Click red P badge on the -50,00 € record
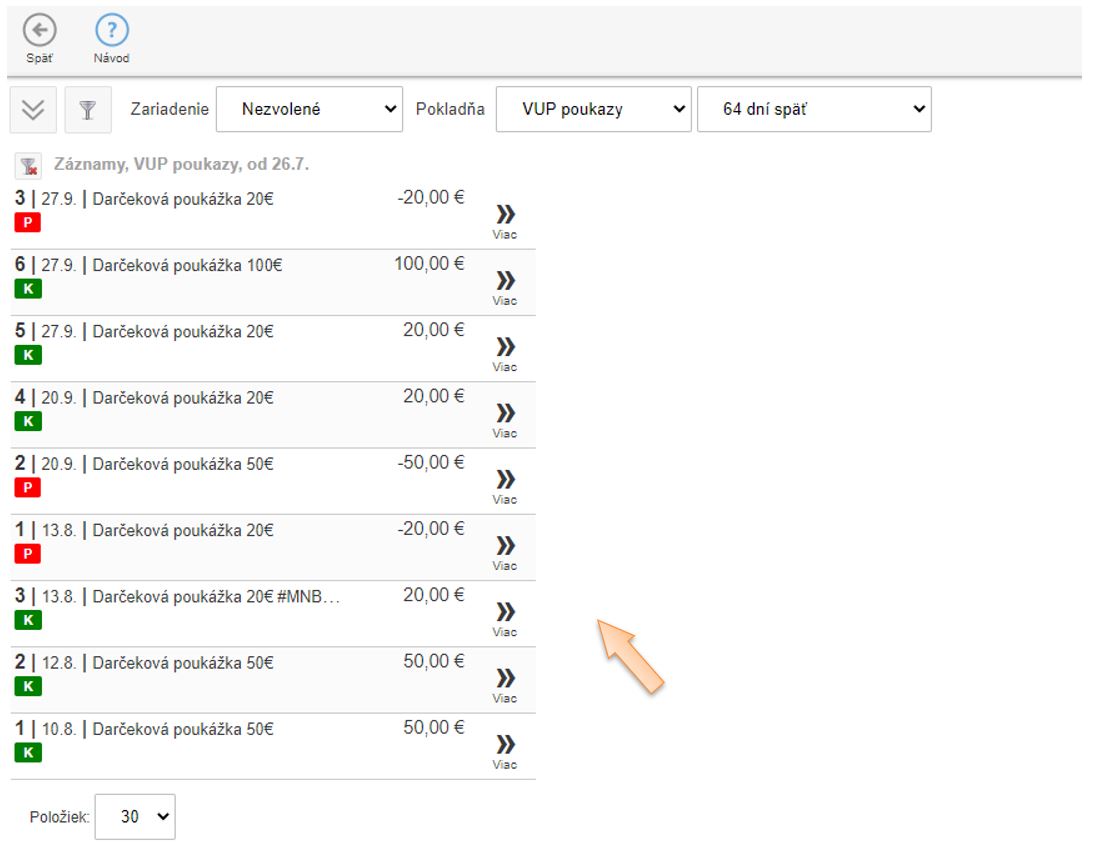 pyautogui.click(x=28, y=487)
